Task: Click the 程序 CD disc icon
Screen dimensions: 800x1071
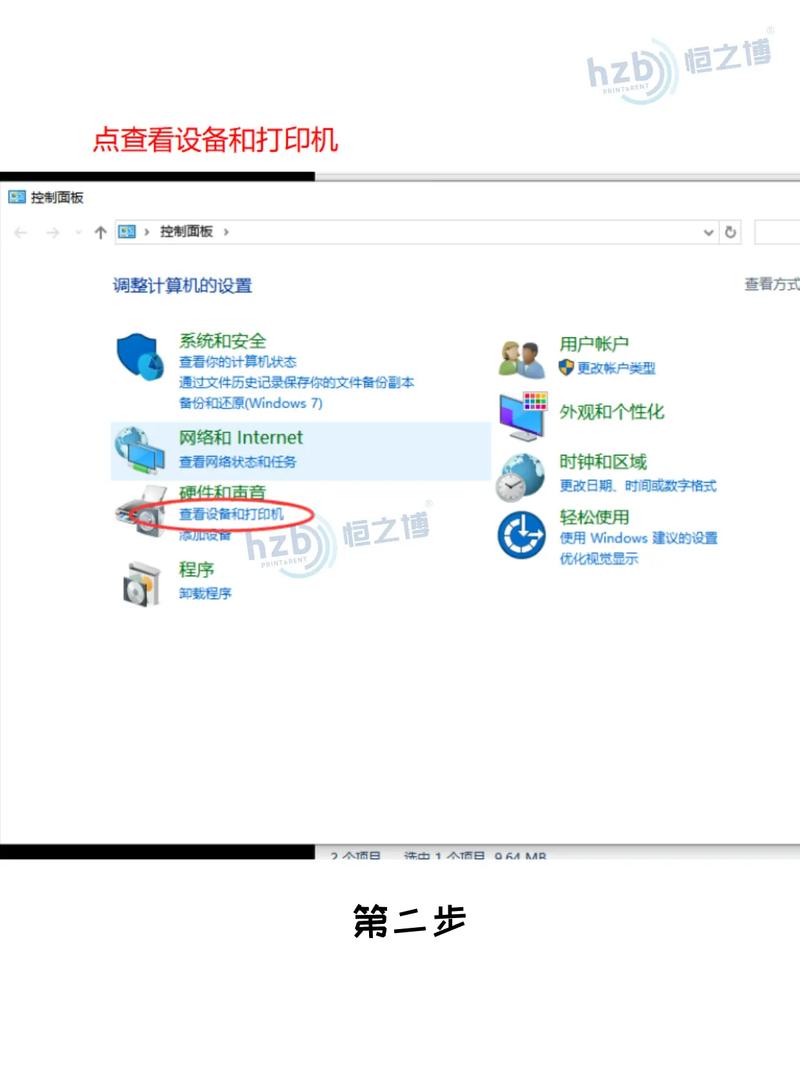Action: pyautogui.click(x=140, y=580)
